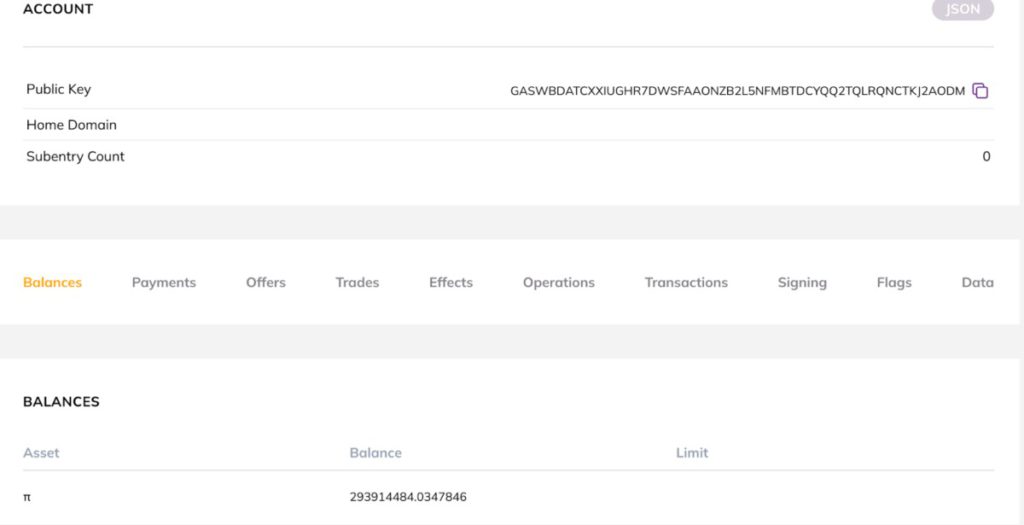Switch to the Balances tab
Image resolution: width=1024 pixels, height=525 pixels.
pos(52,283)
